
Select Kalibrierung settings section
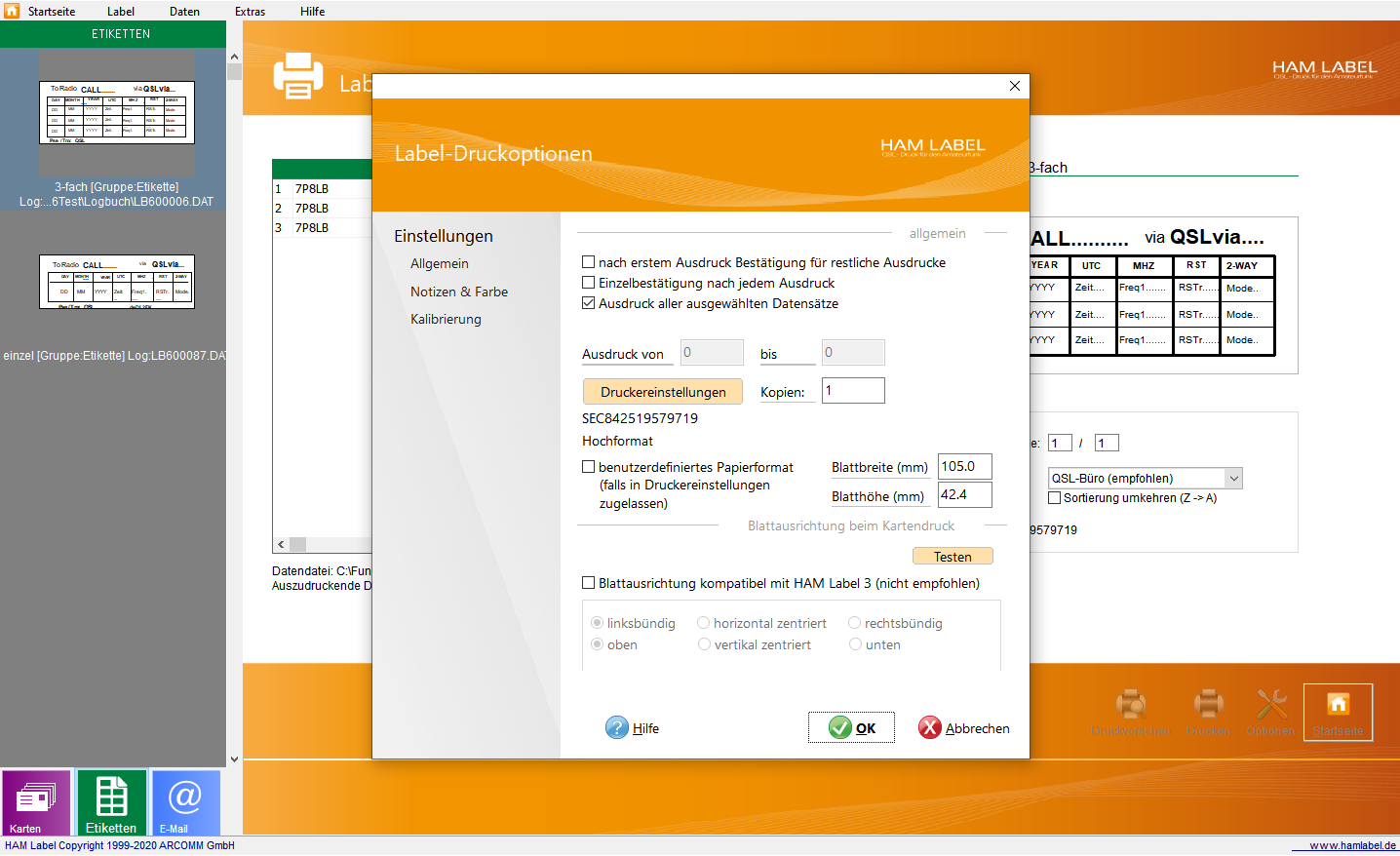click(446, 319)
